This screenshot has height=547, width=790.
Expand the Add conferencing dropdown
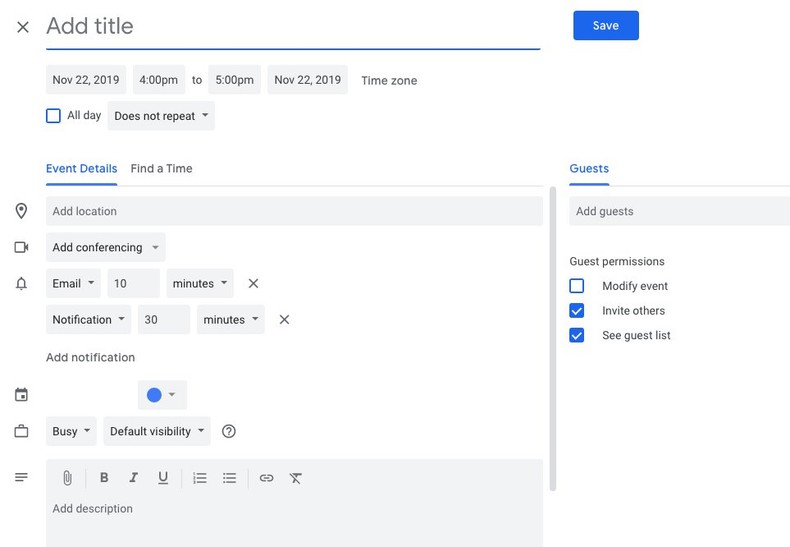(x=106, y=248)
